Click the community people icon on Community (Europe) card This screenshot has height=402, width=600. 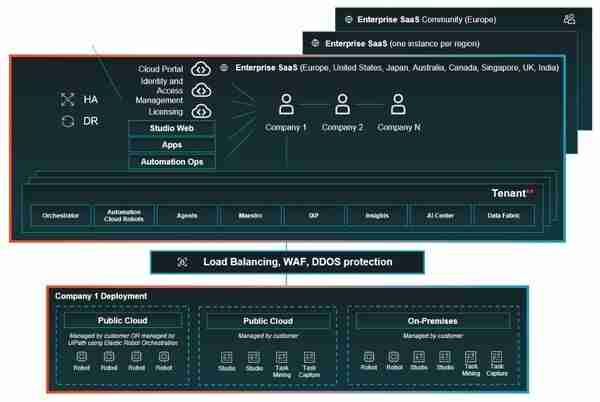569,19
